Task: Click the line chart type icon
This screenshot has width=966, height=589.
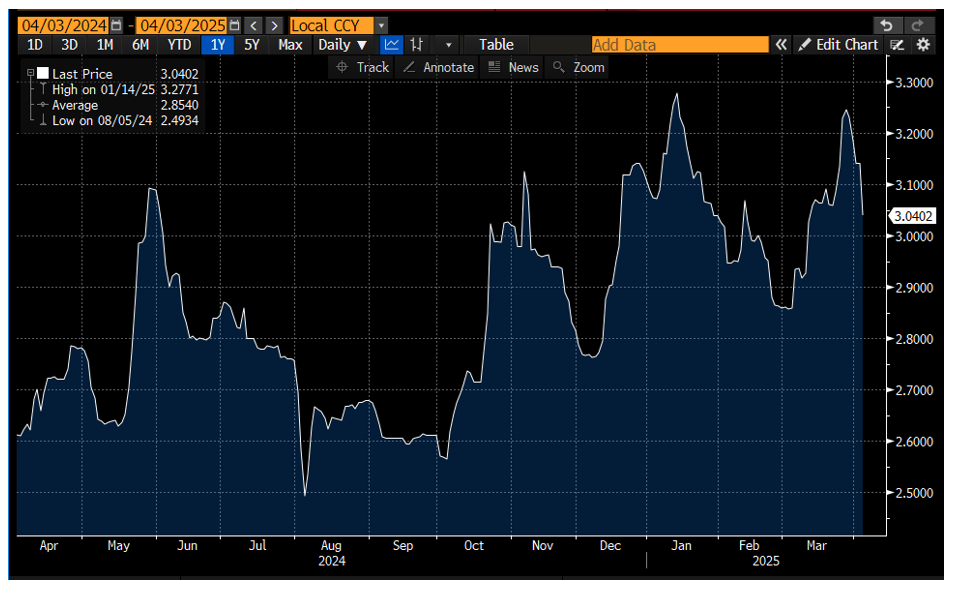Action: 391,44
